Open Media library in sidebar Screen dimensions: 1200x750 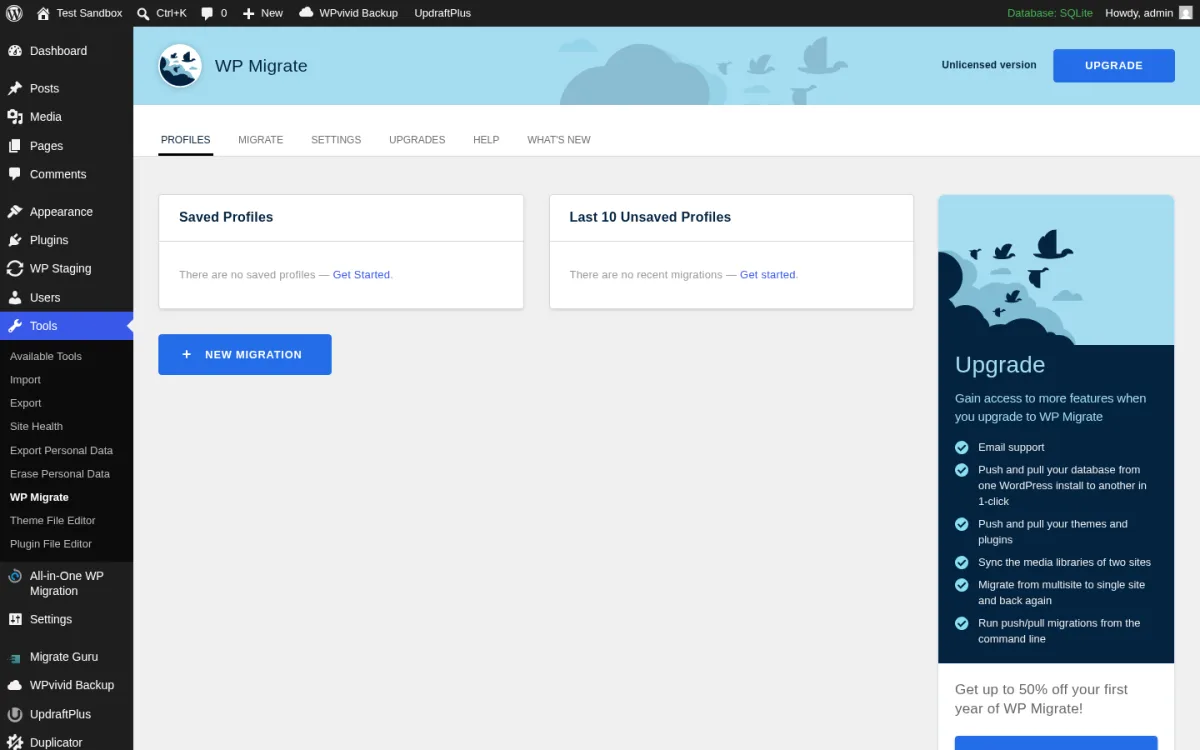66,117
